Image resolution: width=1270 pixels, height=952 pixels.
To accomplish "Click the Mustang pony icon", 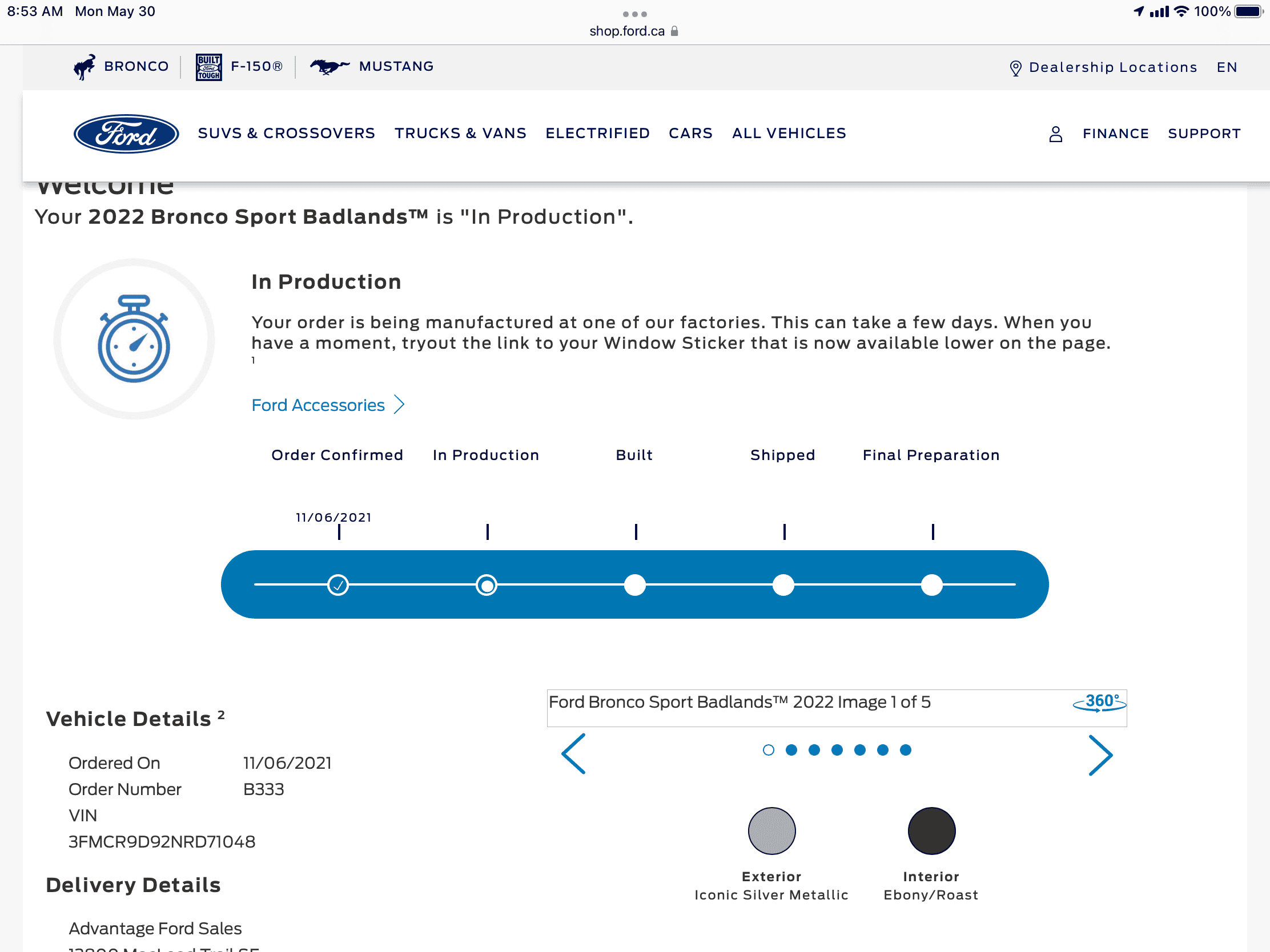I will (329, 67).
